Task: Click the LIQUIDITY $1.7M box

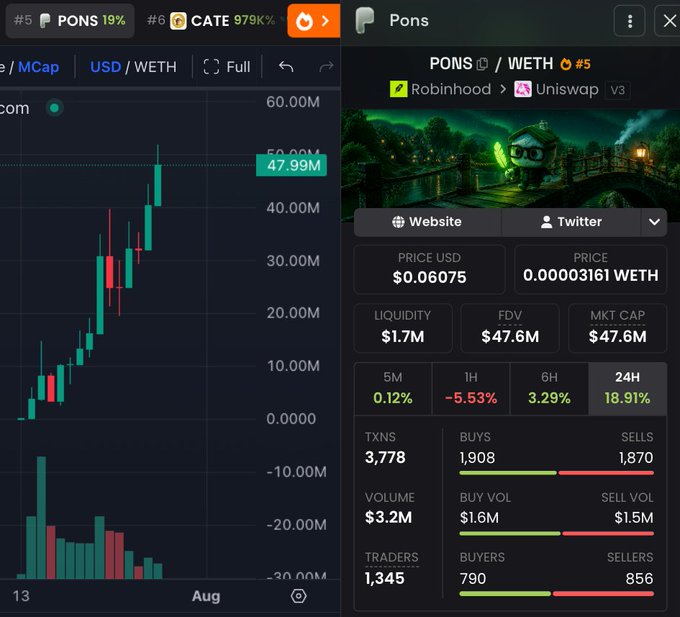Action: pos(403,328)
